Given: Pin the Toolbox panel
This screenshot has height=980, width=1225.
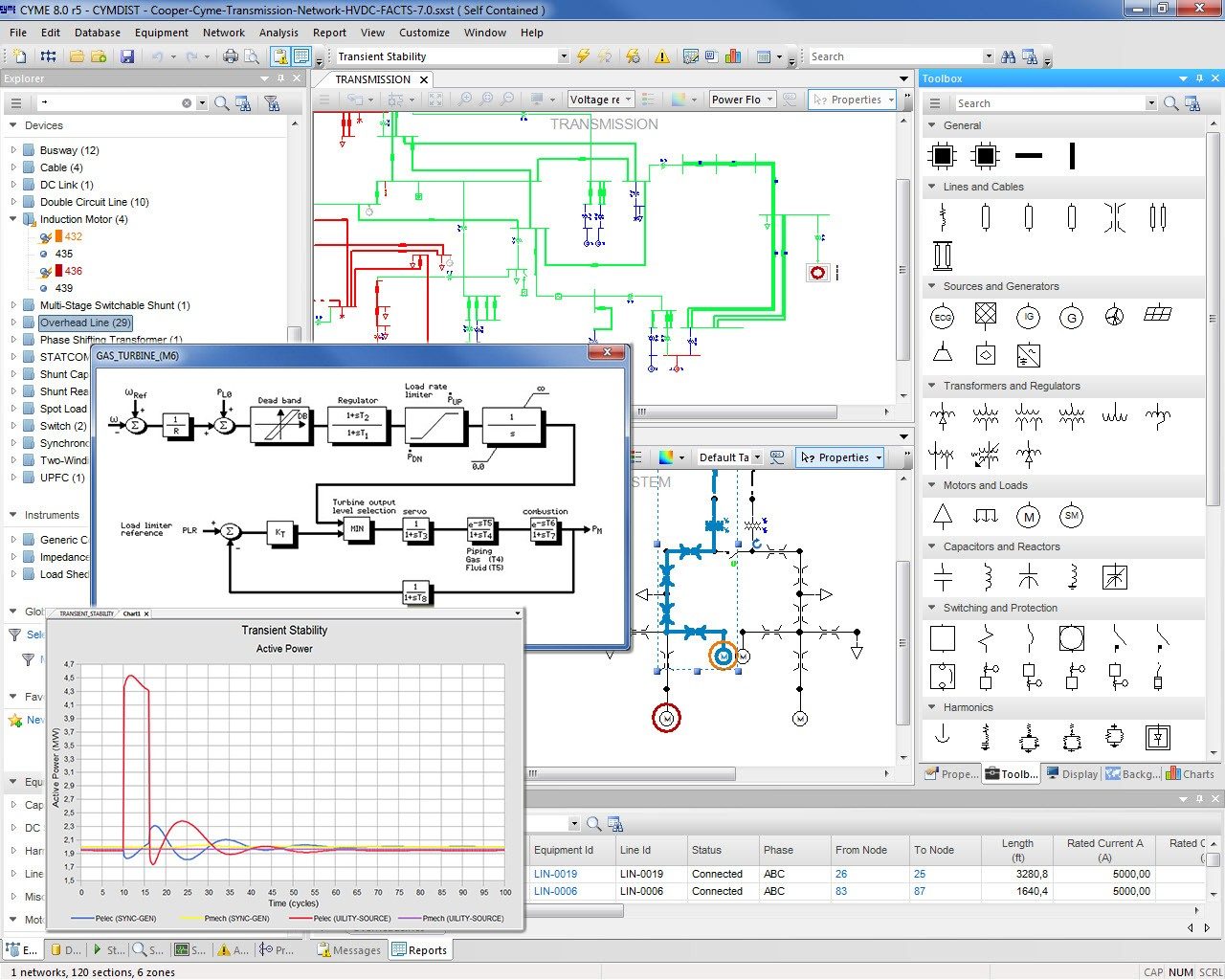Looking at the screenshot, I should click(x=1199, y=78).
